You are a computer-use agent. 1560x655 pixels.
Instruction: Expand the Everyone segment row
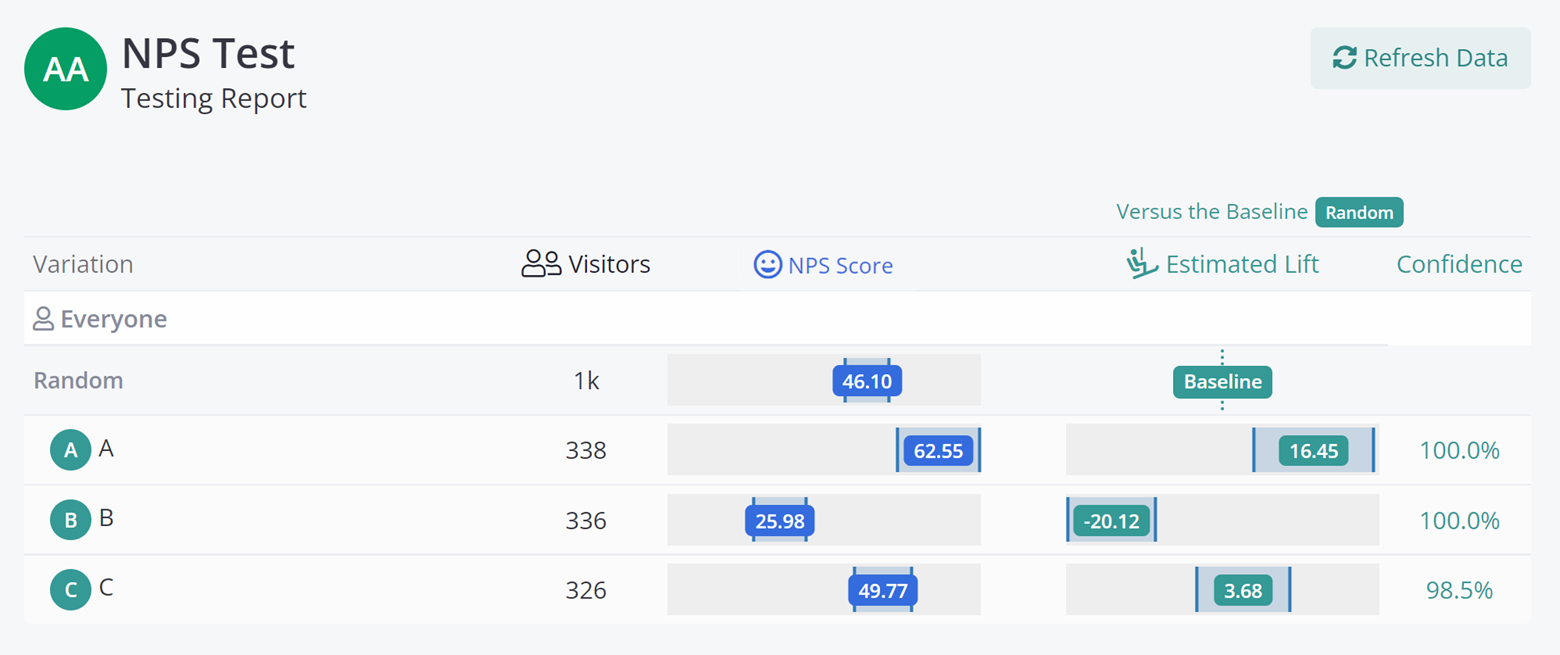[x=113, y=320]
